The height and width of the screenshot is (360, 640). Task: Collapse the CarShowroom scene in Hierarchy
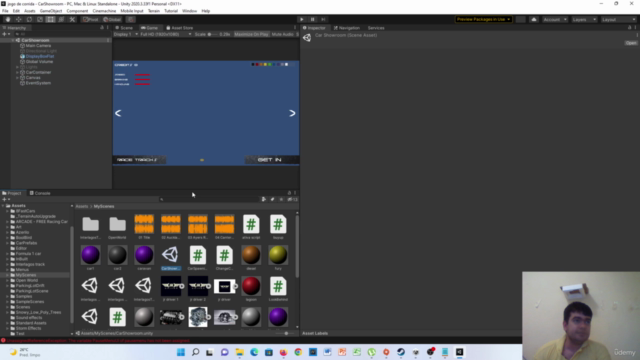(x=13, y=40)
